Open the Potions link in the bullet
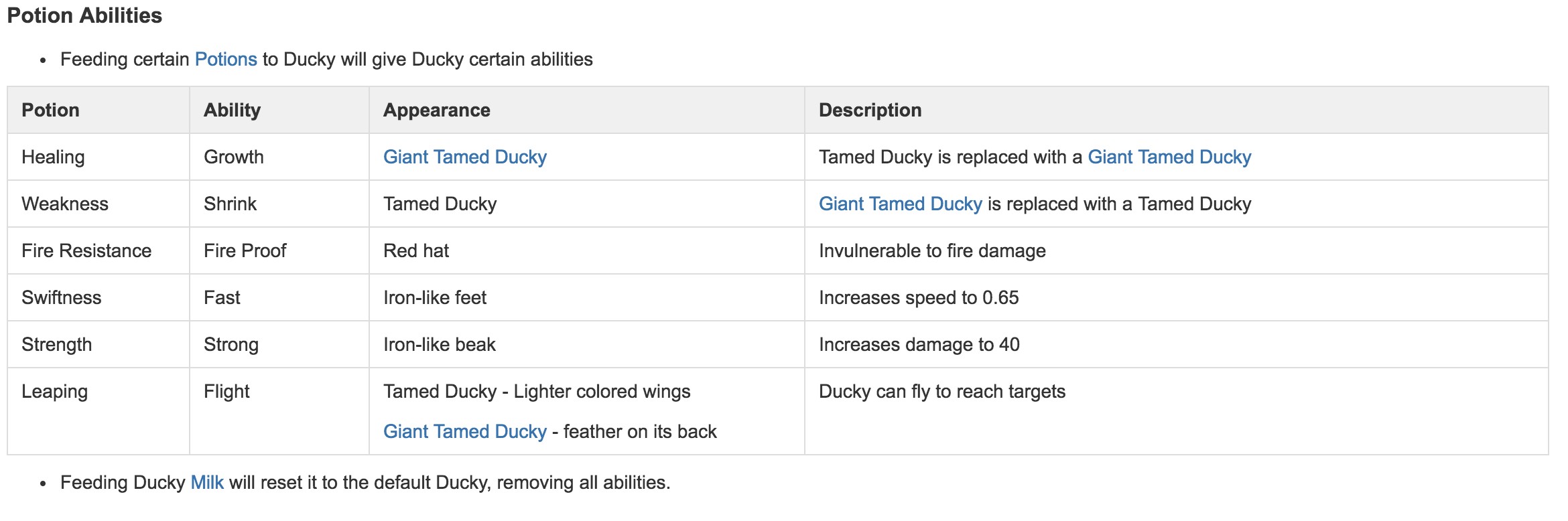Screen dimensions: 1568x521 point(226,60)
